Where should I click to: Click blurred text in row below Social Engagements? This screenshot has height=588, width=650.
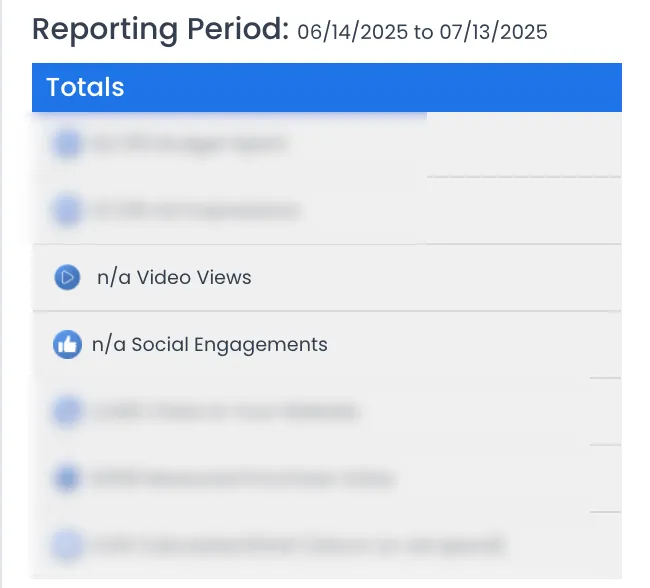coord(226,411)
